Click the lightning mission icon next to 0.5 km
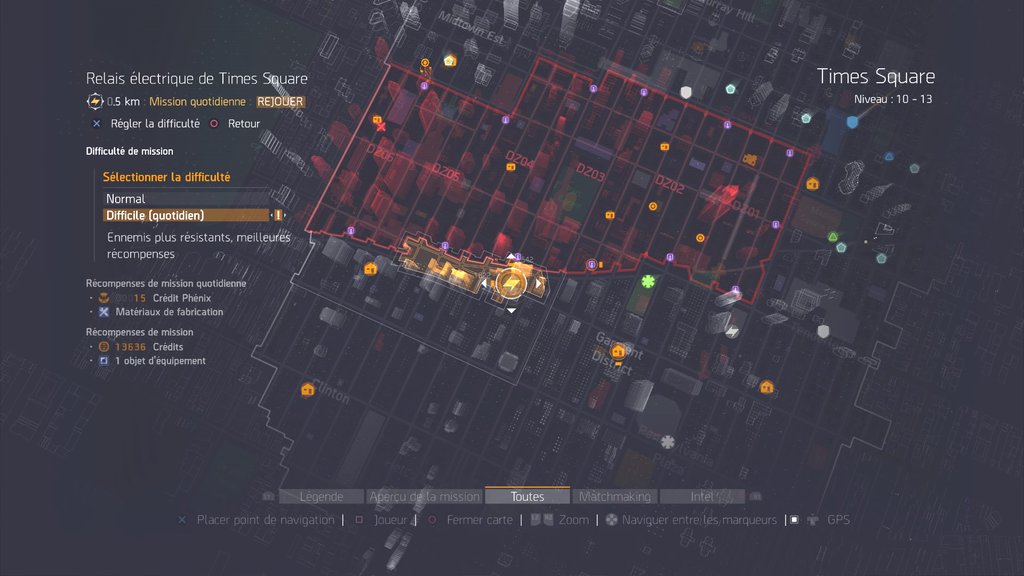Viewport: 1024px width, 576px height. pyautogui.click(x=95, y=101)
